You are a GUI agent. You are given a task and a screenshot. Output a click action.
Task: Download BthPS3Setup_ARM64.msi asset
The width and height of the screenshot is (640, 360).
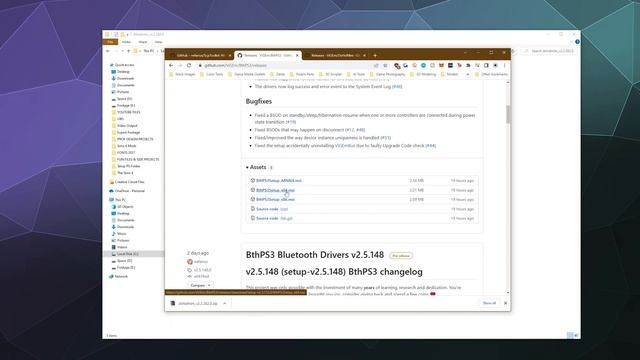[279, 180]
